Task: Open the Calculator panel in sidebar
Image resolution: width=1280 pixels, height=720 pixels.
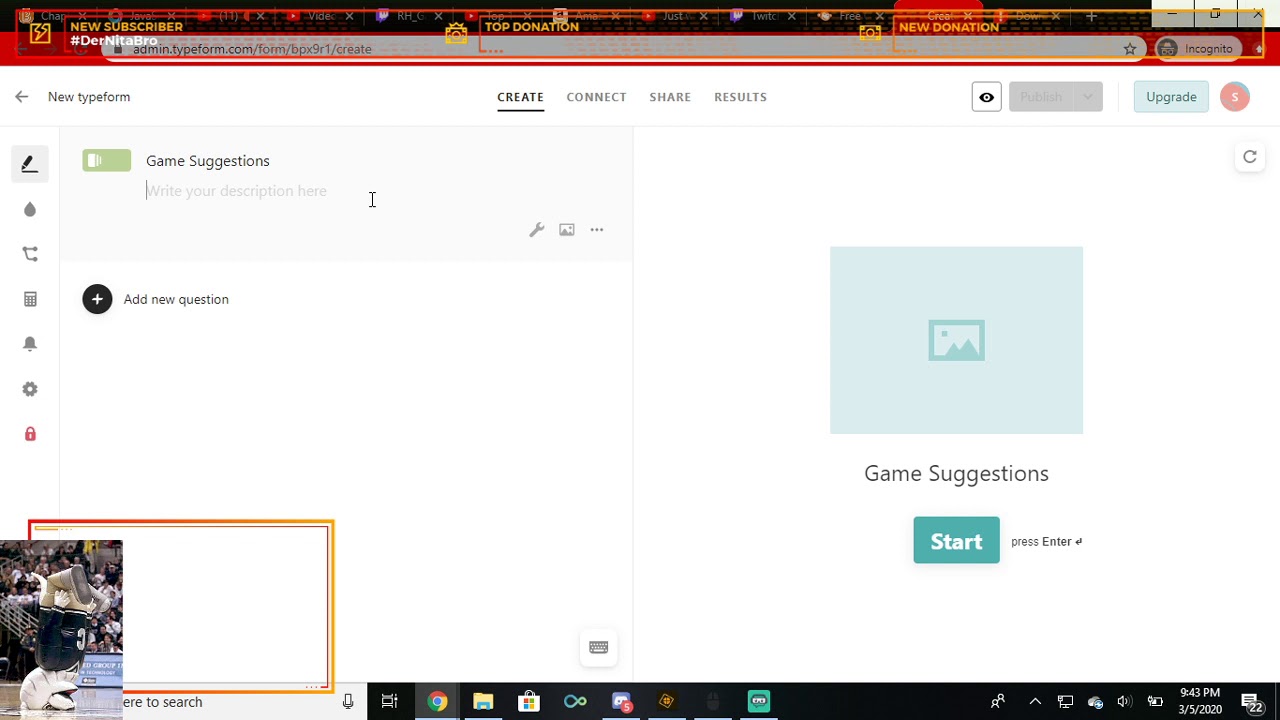Action: point(30,299)
